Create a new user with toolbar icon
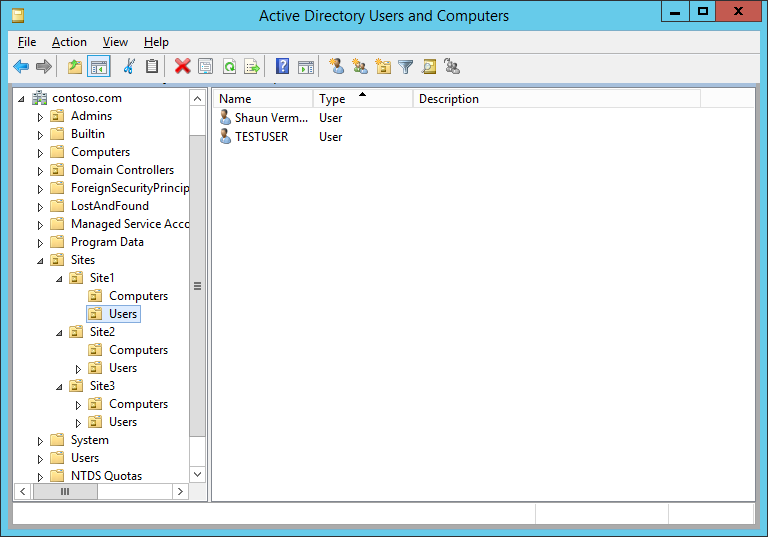 (x=336, y=66)
